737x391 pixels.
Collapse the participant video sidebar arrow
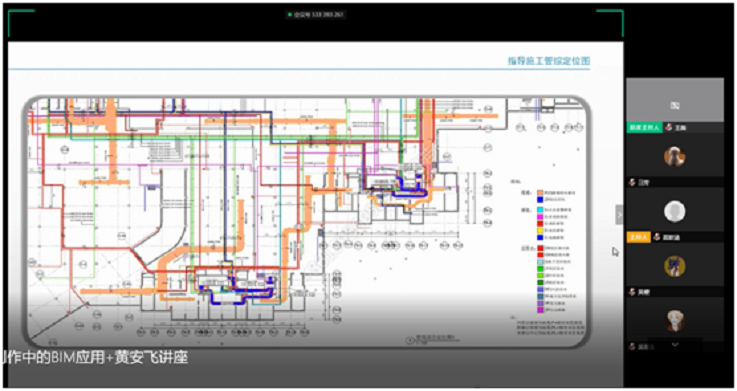(619, 215)
